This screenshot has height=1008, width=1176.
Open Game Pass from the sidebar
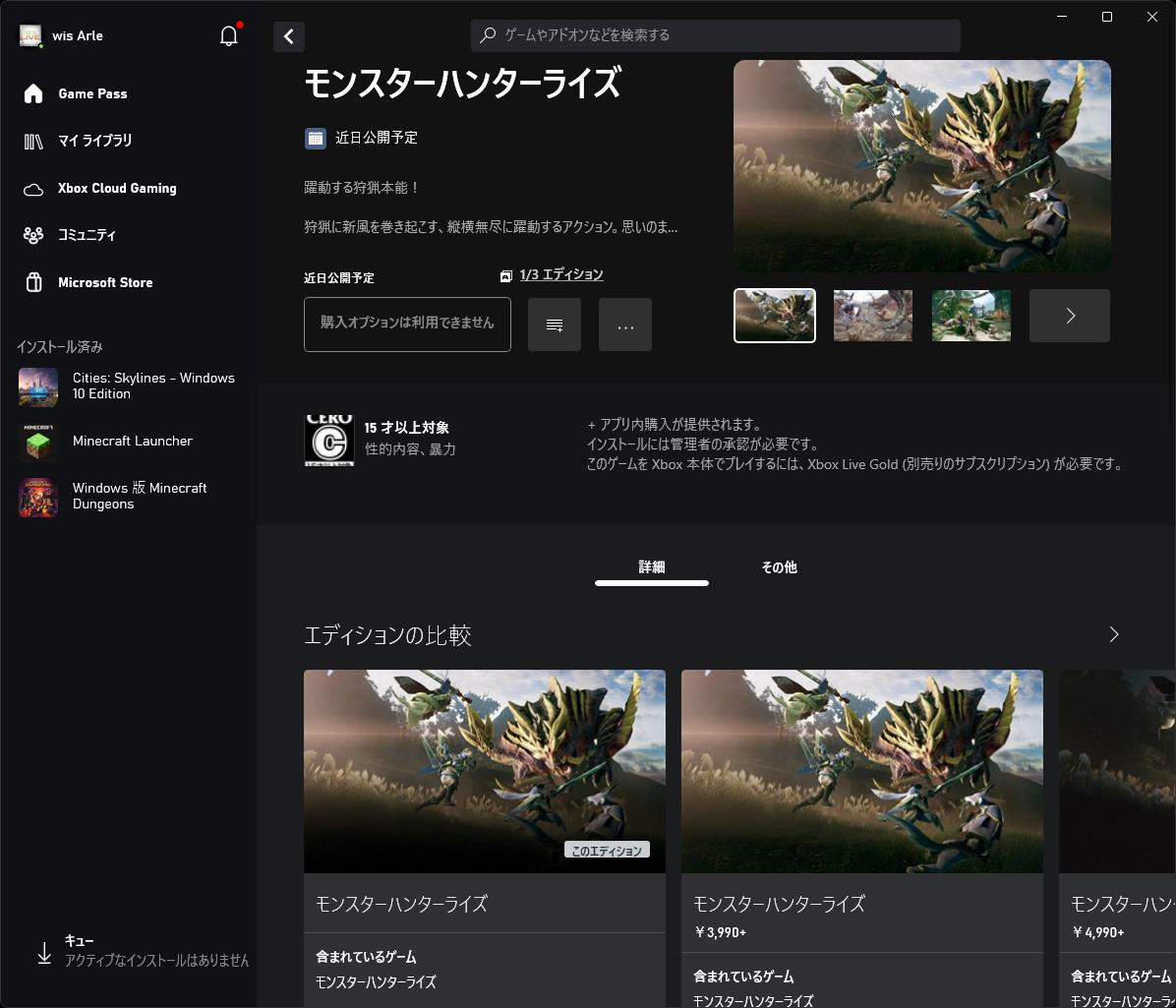tap(92, 93)
